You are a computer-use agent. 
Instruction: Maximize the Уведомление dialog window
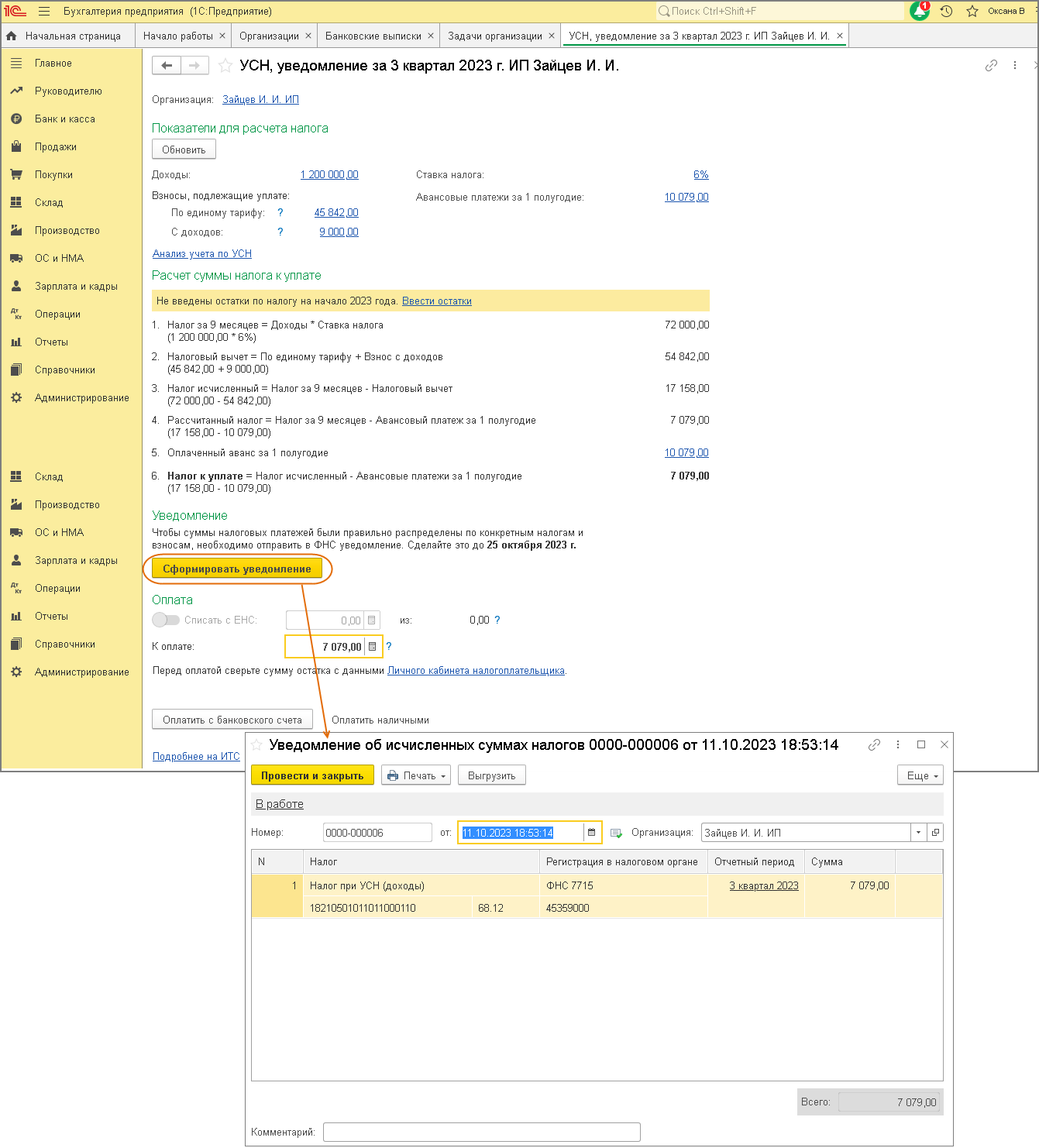(921, 744)
